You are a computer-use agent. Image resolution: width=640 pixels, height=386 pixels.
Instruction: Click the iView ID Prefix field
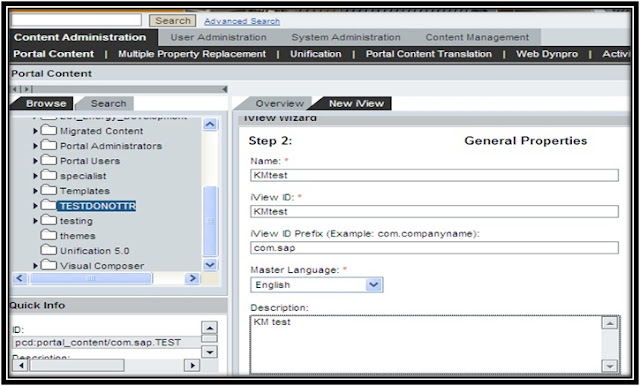pos(434,248)
